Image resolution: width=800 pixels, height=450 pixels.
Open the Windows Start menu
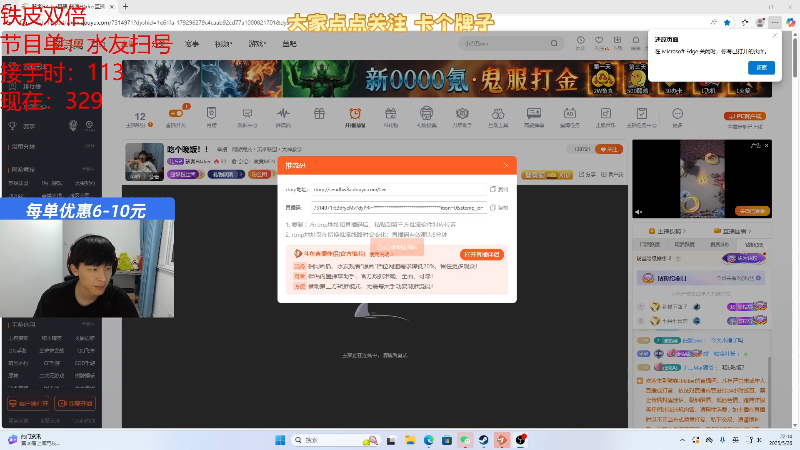280,440
